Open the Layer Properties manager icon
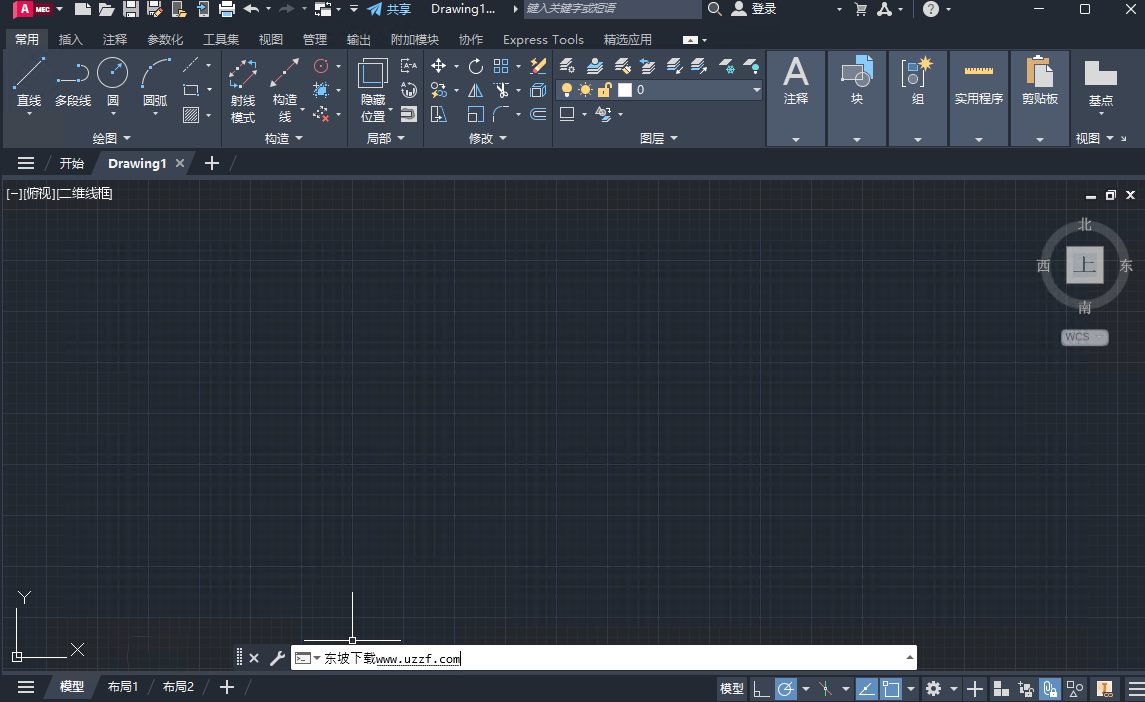The height and width of the screenshot is (702, 1145). click(567, 66)
